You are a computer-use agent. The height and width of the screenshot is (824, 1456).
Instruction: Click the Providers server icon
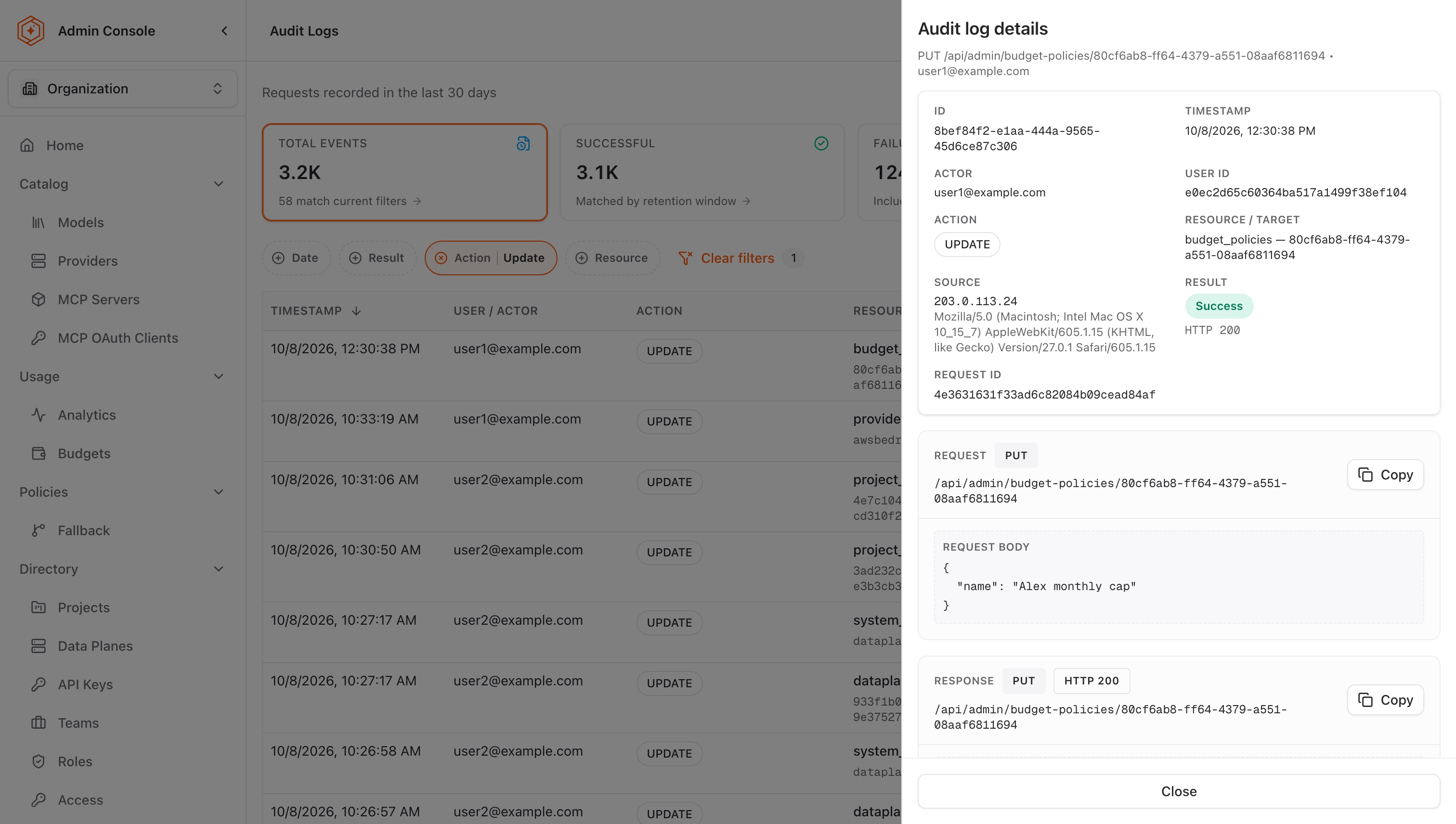[x=39, y=261]
